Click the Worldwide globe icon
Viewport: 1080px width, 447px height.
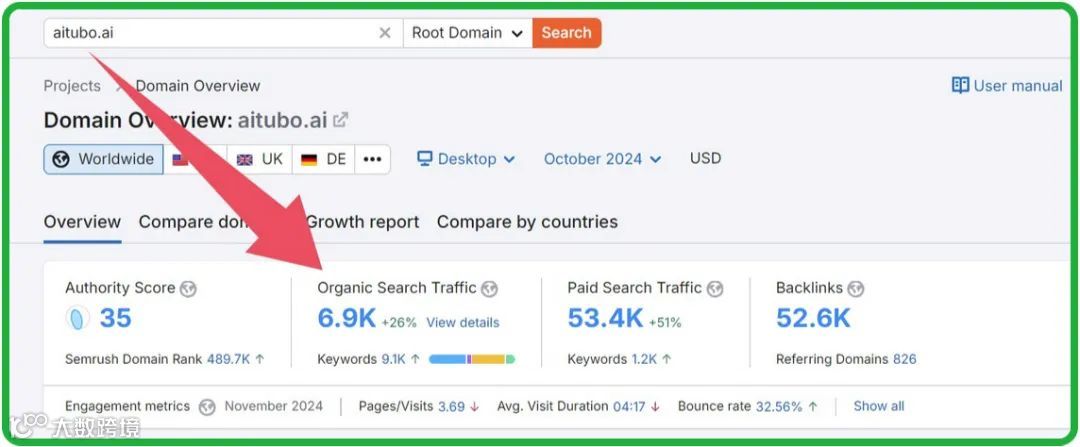[61, 159]
